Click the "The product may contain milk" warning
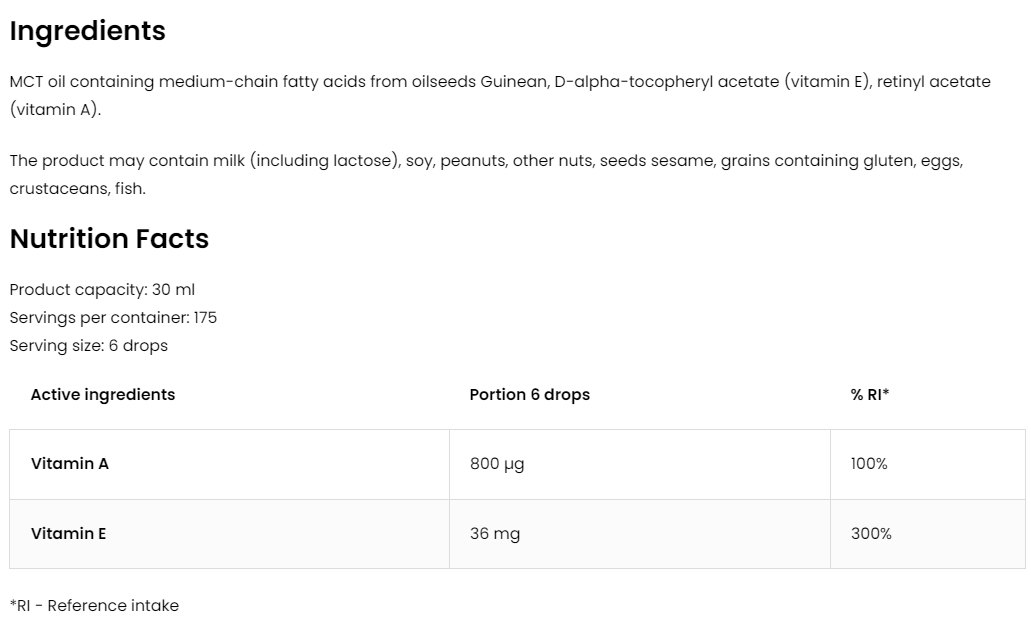 click(127, 161)
